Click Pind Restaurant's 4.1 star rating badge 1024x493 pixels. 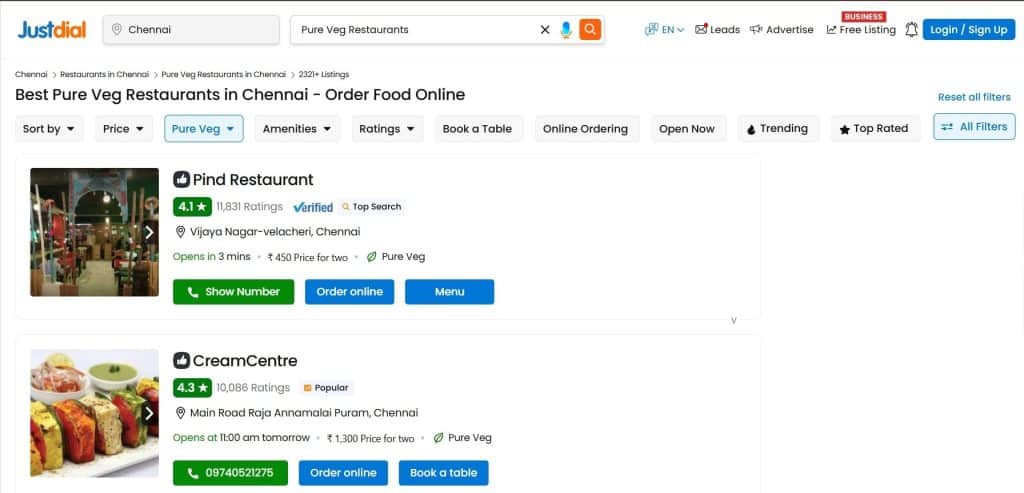[x=192, y=207]
